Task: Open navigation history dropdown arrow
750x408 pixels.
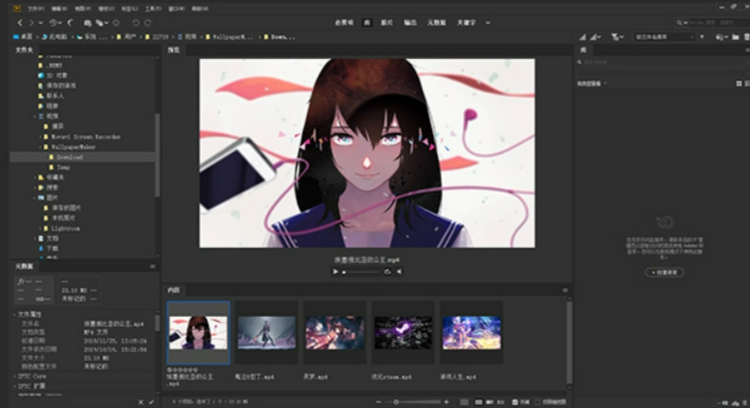Action: tap(41, 22)
